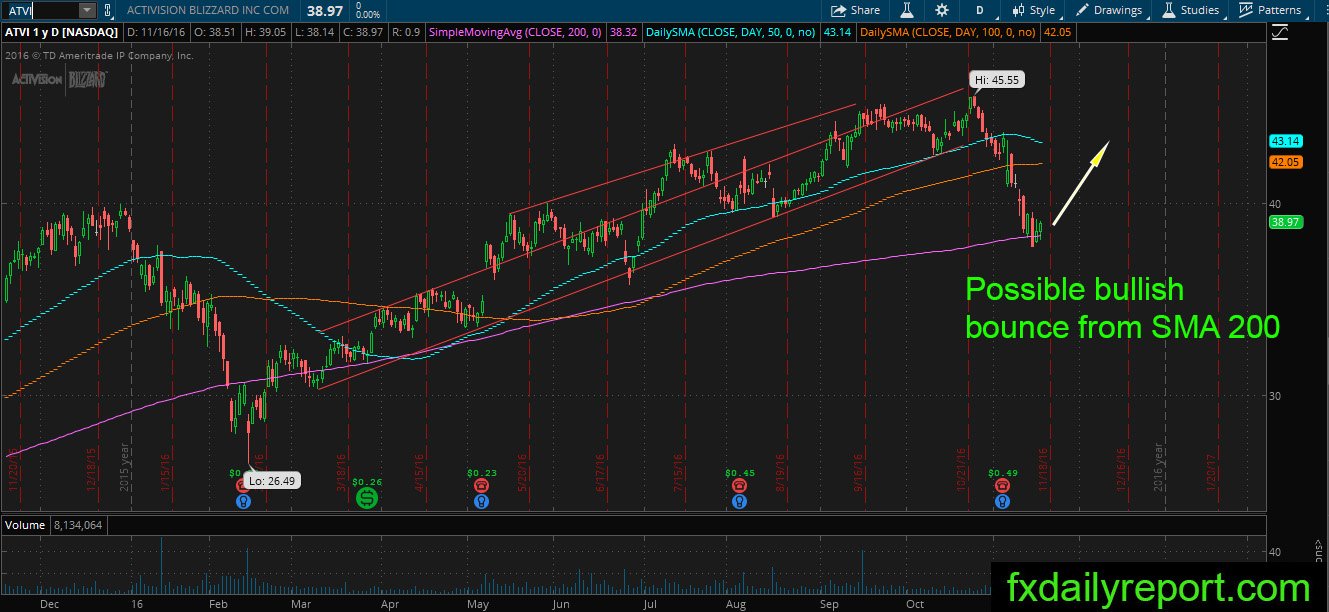The image size is (1329, 612).
Task: Open the symbol history dropdown arrow
Action: pyautogui.click(x=87, y=10)
